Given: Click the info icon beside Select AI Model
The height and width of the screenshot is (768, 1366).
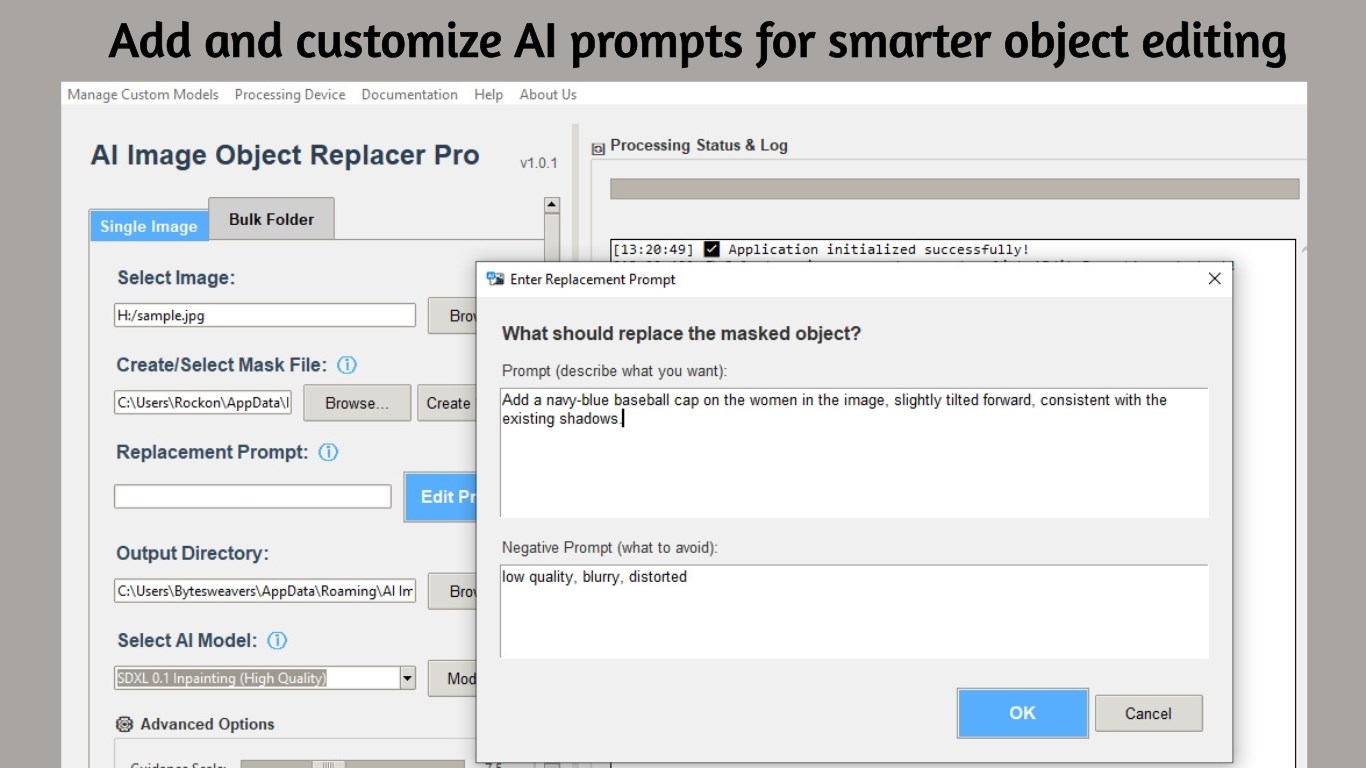Looking at the screenshot, I should click(277, 640).
